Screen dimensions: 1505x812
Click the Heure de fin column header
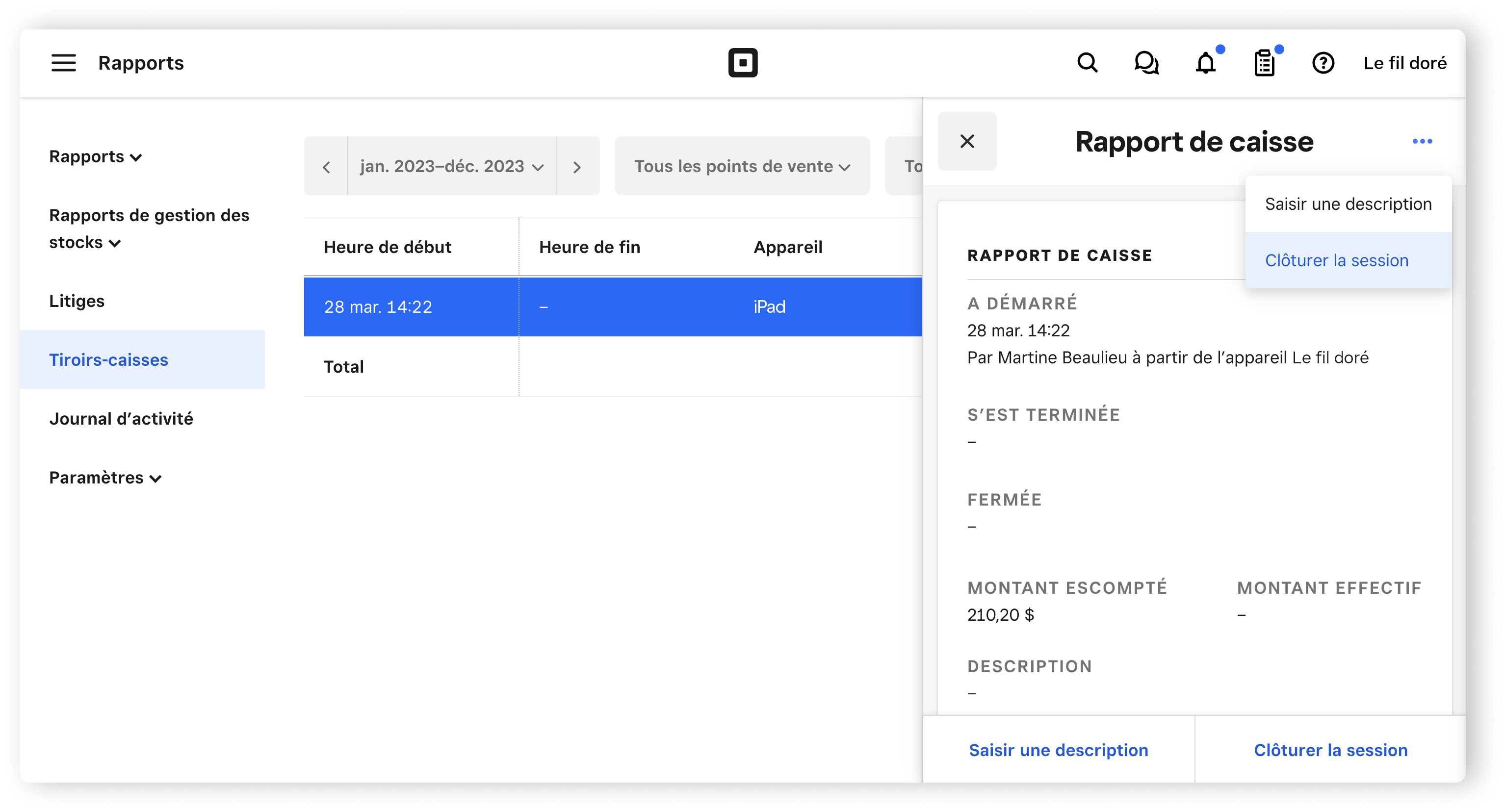tap(590, 247)
